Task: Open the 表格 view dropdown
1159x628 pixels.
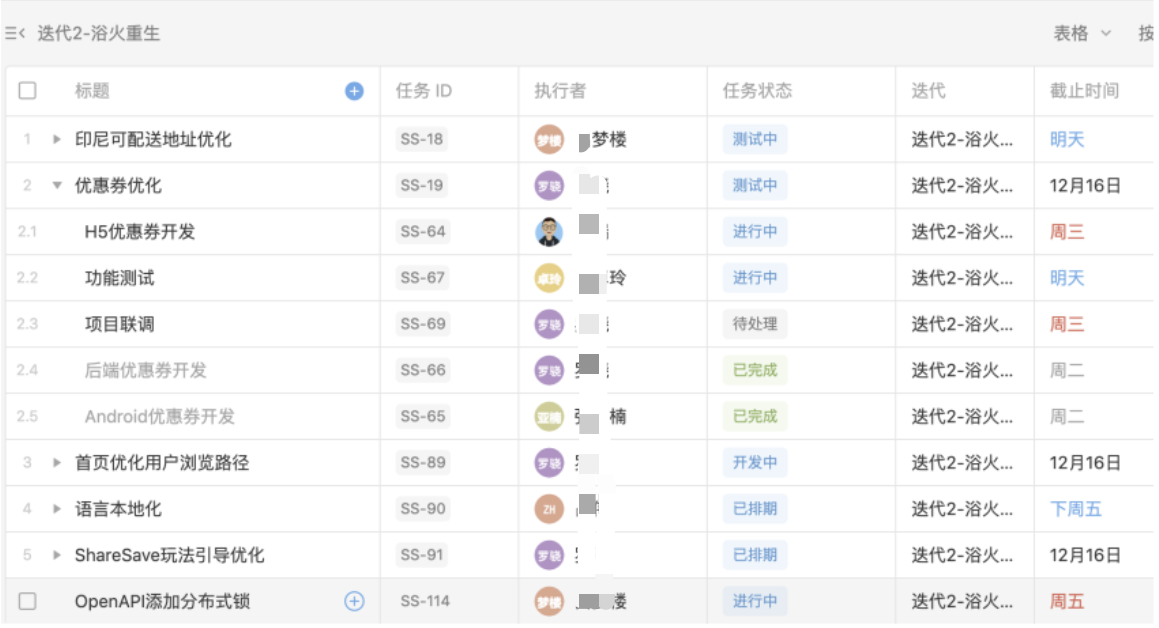Action: pyautogui.click(x=1081, y=33)
